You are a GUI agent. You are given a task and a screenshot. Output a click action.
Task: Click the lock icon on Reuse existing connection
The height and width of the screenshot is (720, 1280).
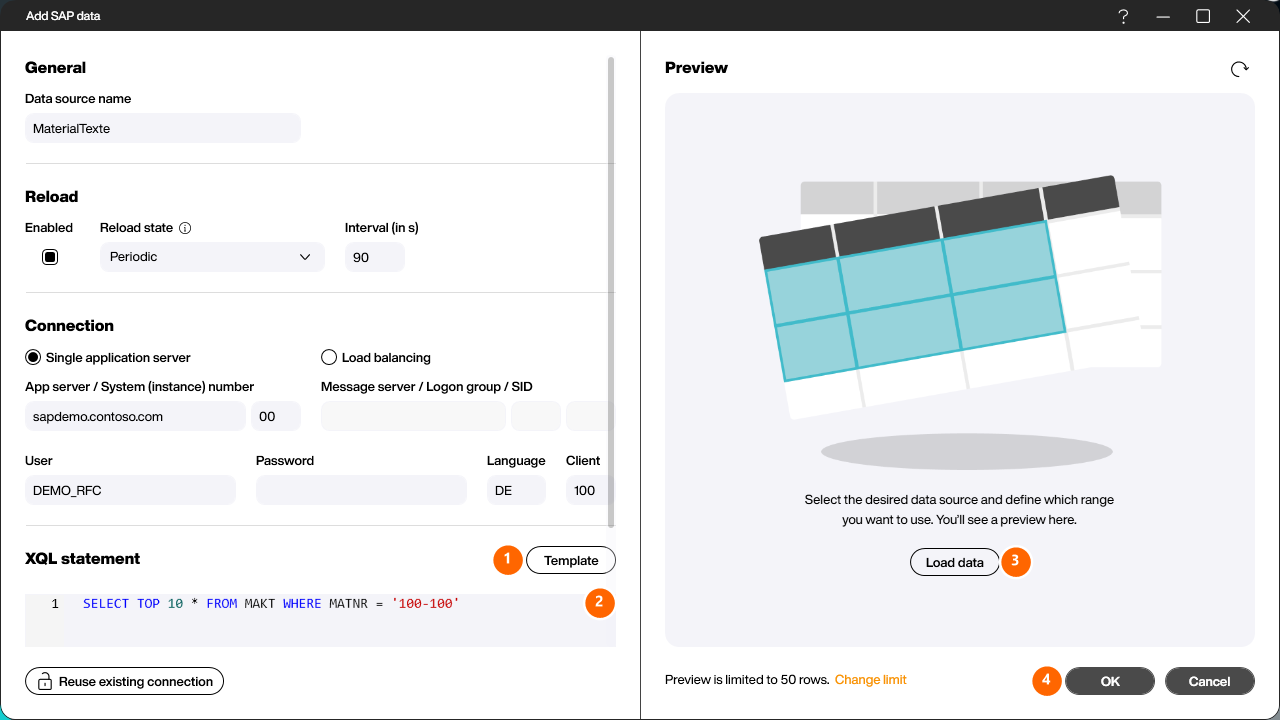[x=45, y=682]
